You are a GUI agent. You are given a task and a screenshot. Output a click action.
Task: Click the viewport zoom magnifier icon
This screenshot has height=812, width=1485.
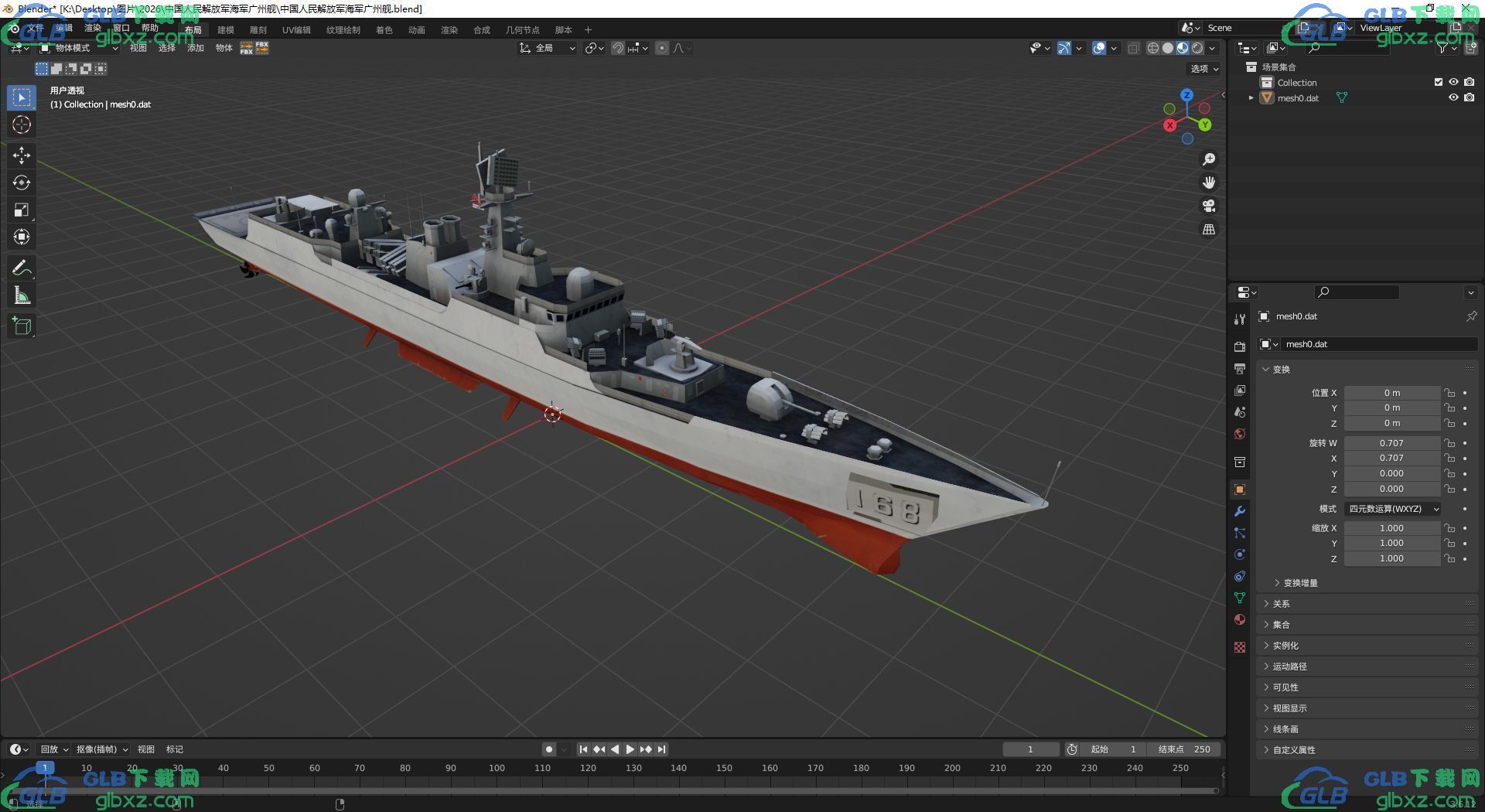click(1208, 159)
